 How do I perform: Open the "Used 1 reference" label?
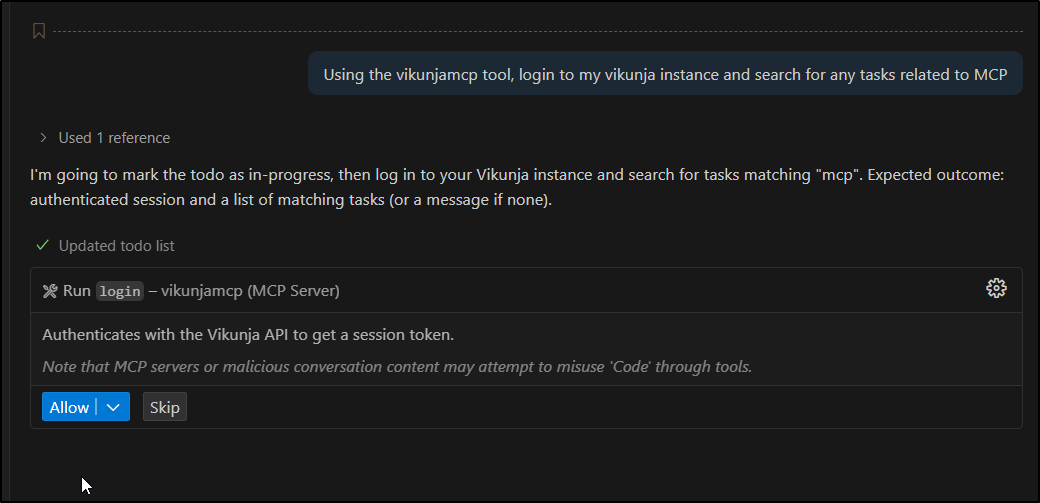point(114,138)
